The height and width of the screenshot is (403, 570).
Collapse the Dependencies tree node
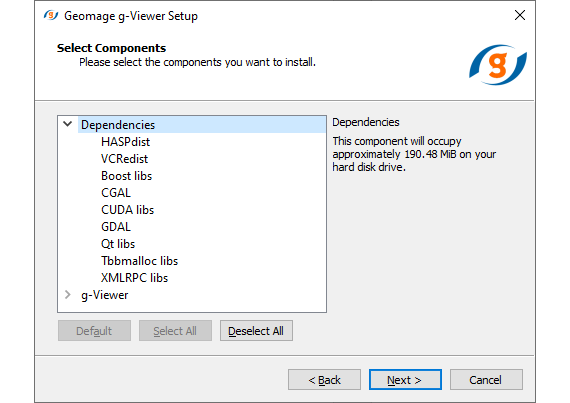pyautogui.click(x=68, y=124)
